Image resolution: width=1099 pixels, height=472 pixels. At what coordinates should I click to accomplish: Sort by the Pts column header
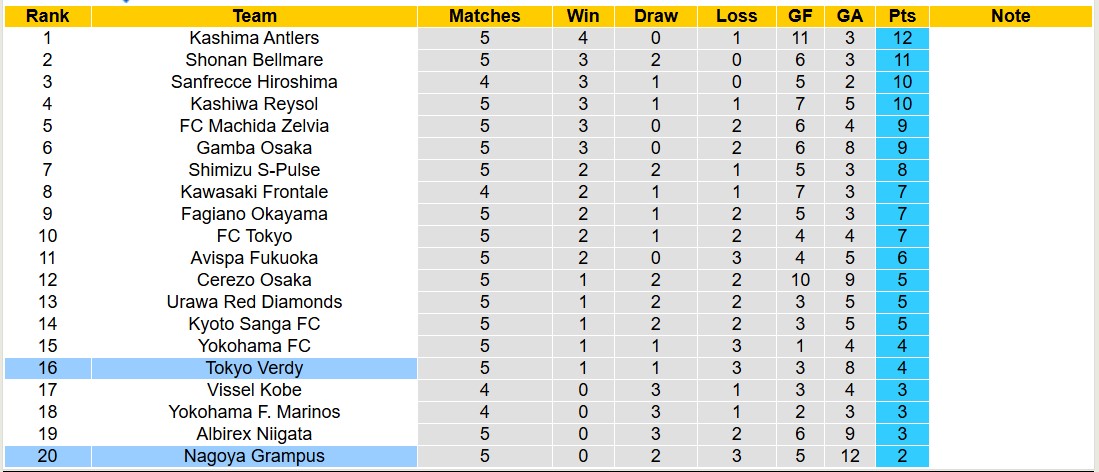click(x=901, y=16)
